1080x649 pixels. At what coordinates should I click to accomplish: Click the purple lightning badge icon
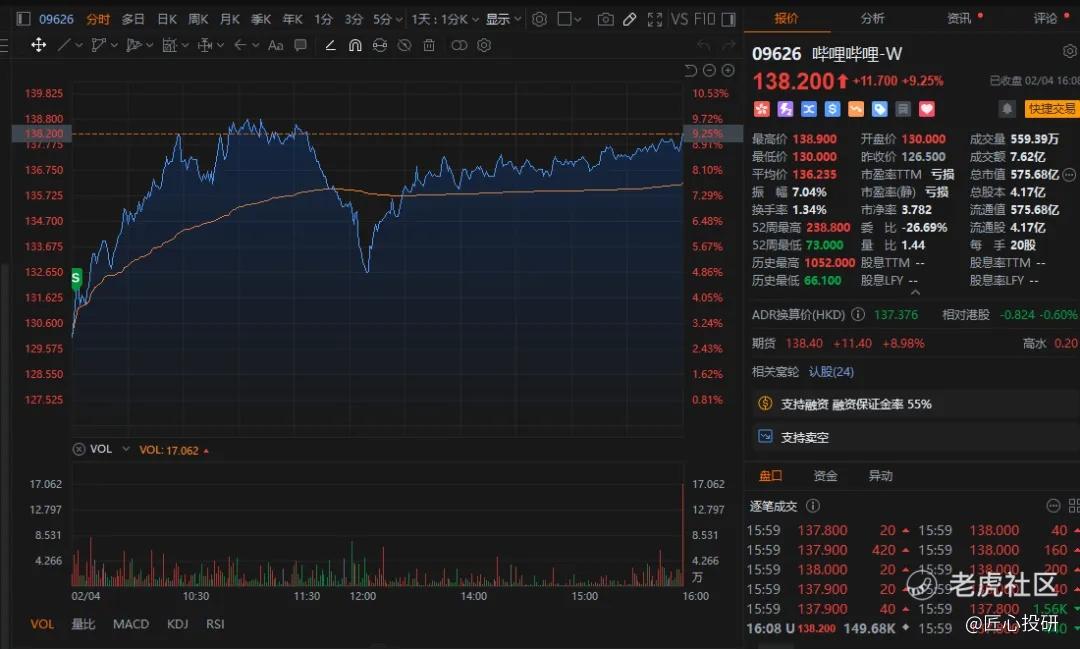click(x=785, y=109)
